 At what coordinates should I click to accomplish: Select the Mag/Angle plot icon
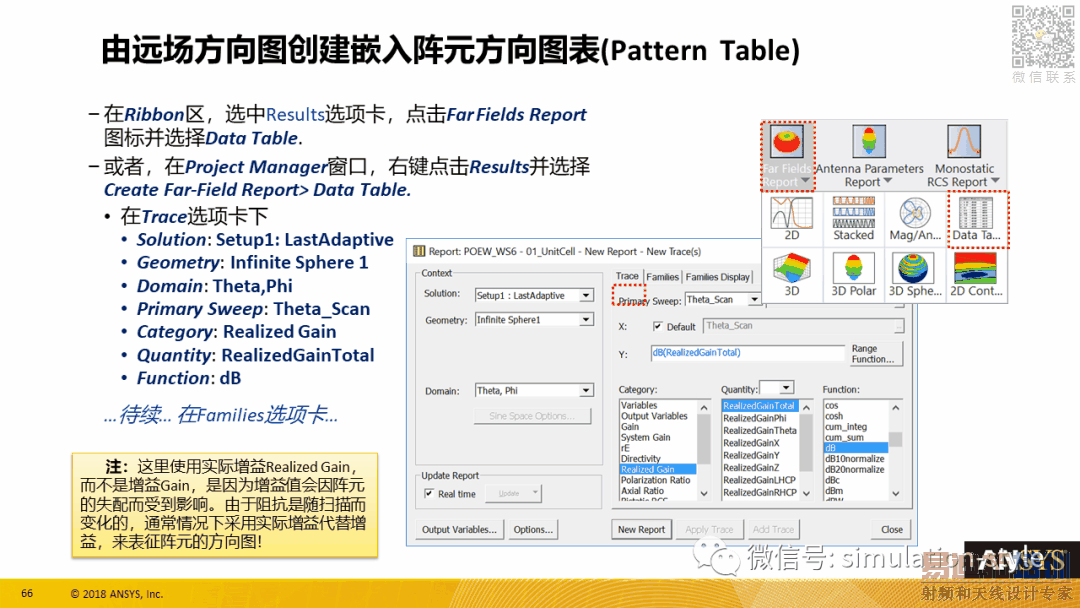pyautogui.click(x=915, y=213)
